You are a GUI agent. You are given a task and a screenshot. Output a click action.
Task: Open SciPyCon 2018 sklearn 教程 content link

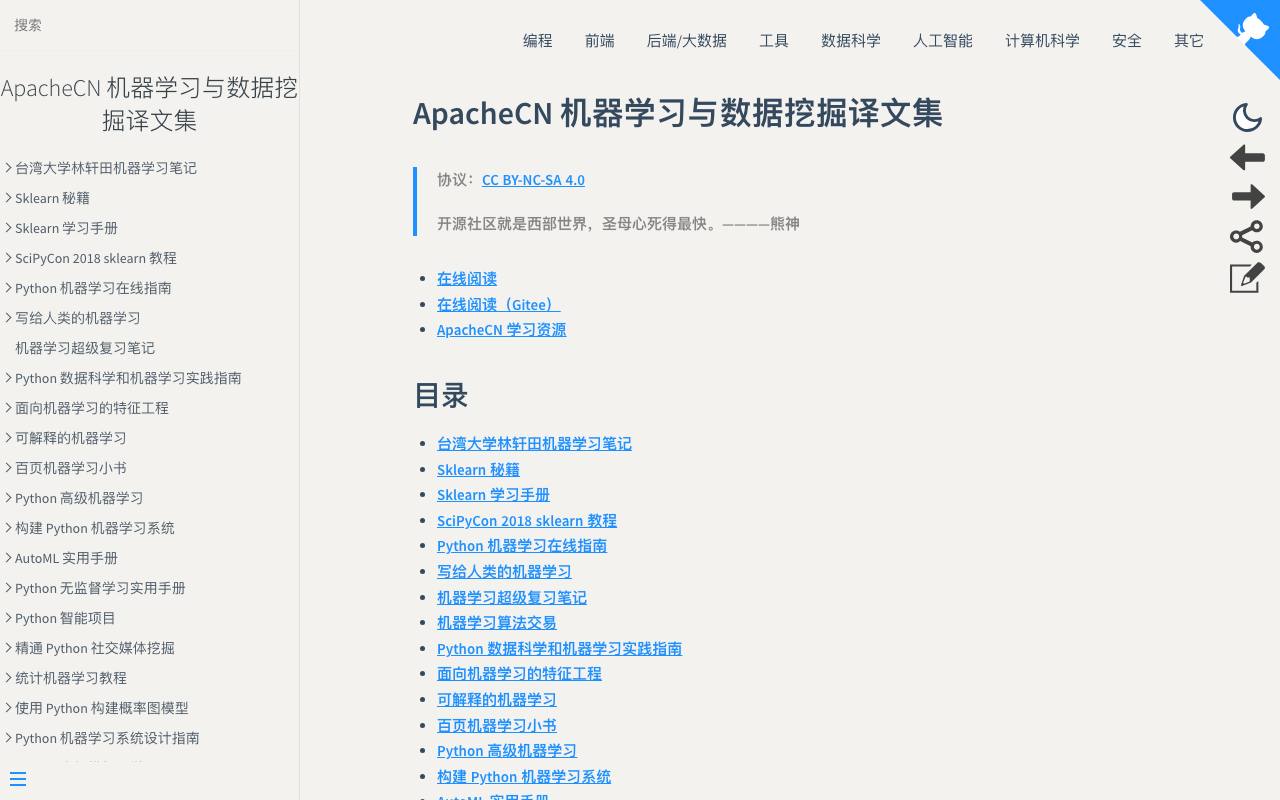coord(527,521)
